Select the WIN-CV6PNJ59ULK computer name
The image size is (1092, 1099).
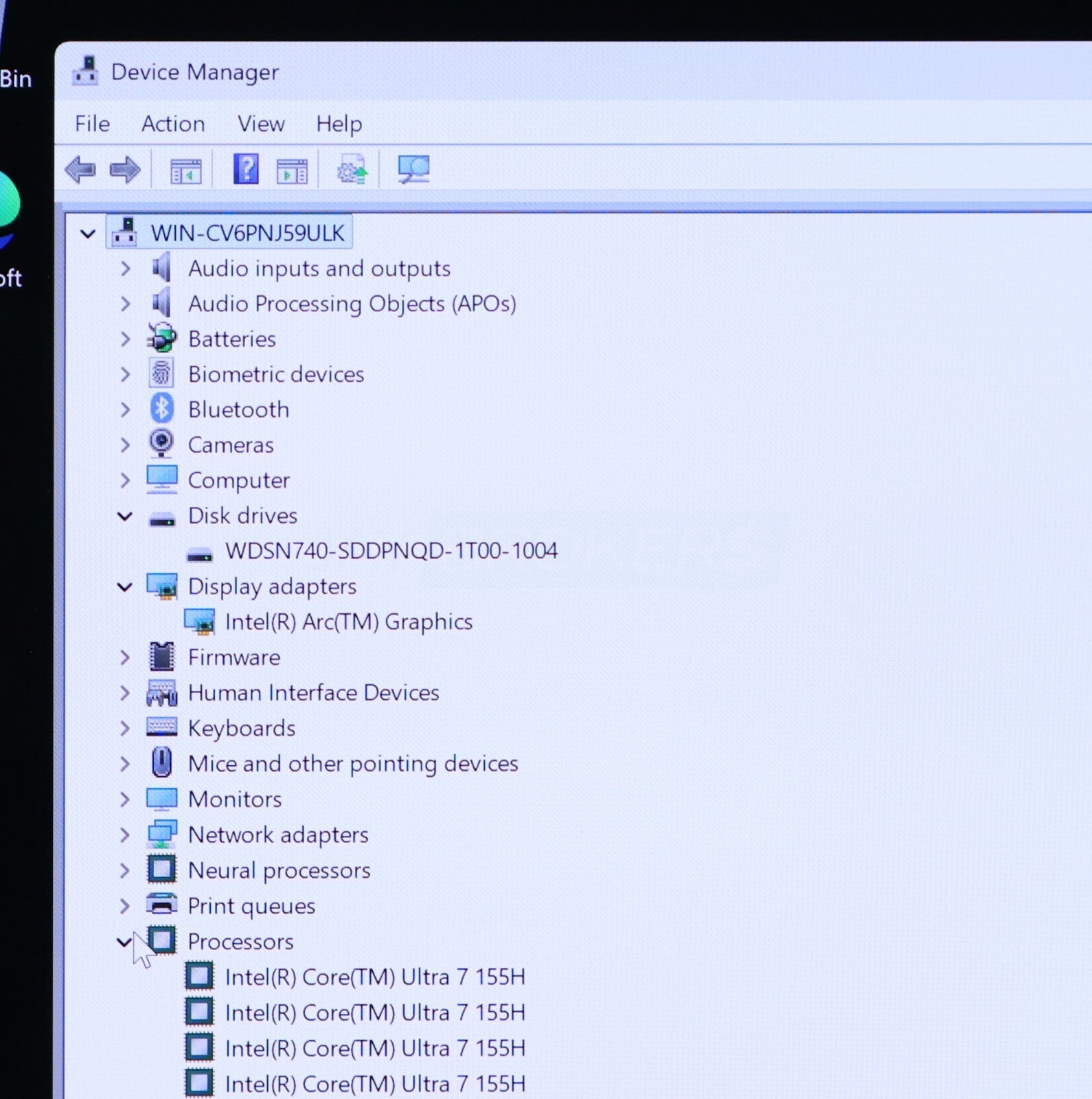[x=248, y=233]
